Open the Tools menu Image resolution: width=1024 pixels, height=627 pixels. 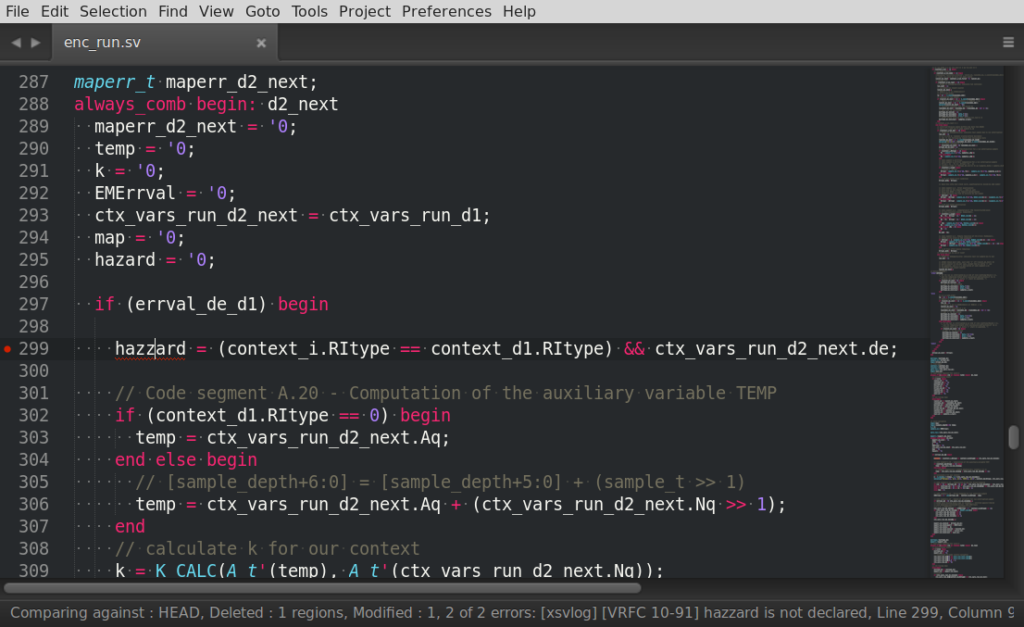[x=309, y=11]
